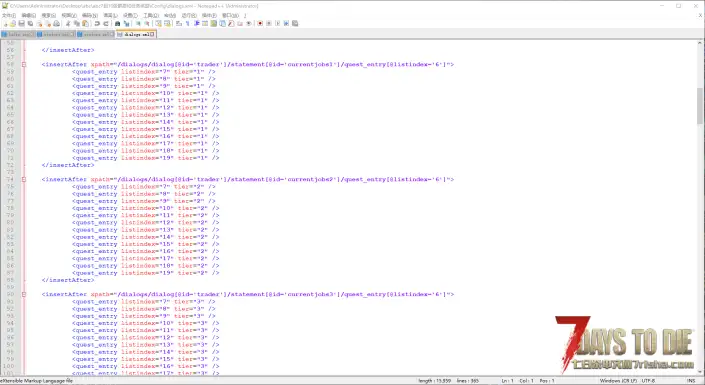
Task: Click the Open file toolbar icon
Action: (x=13, y=23)
